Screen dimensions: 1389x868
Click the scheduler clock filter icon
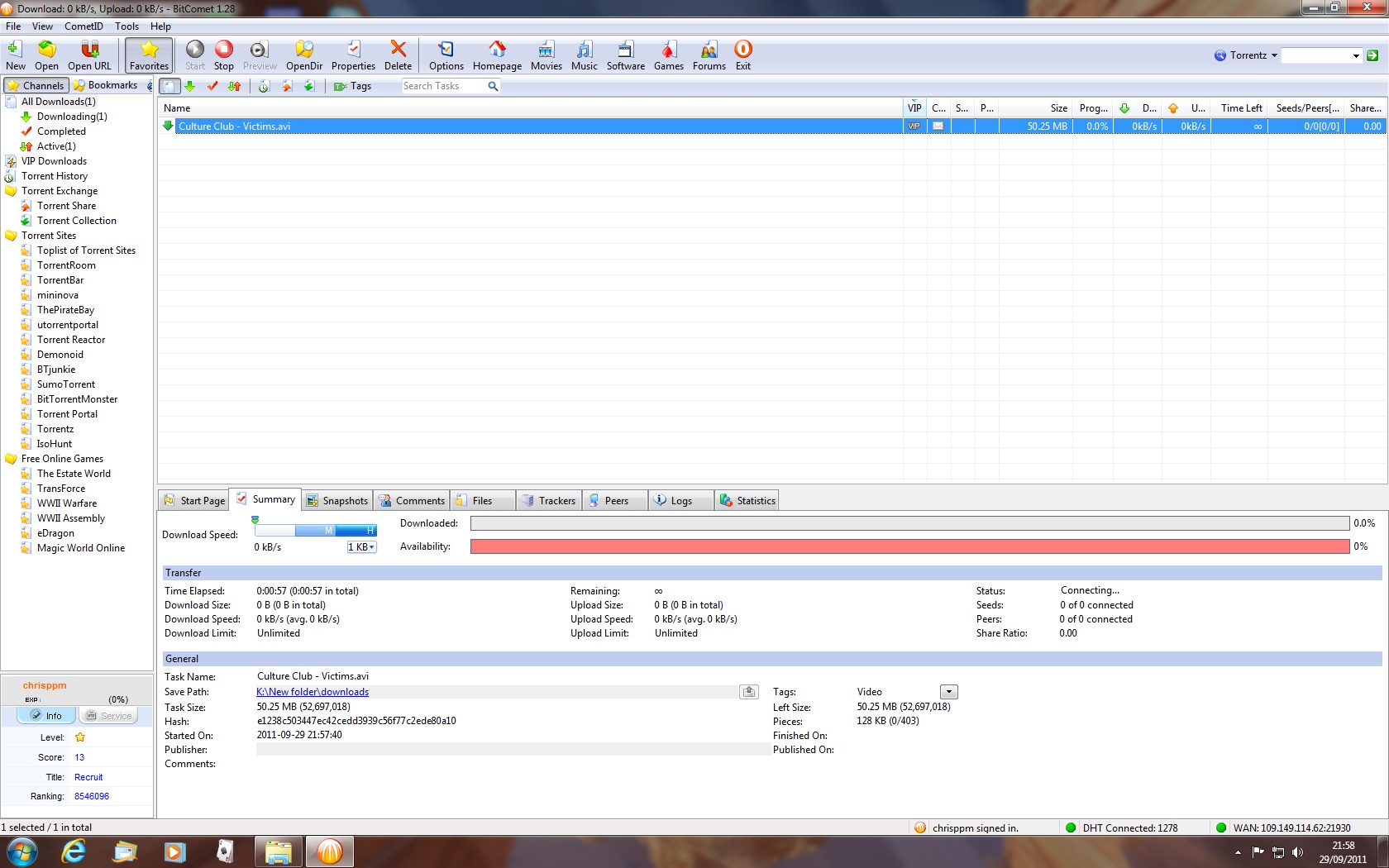[264, 86]
